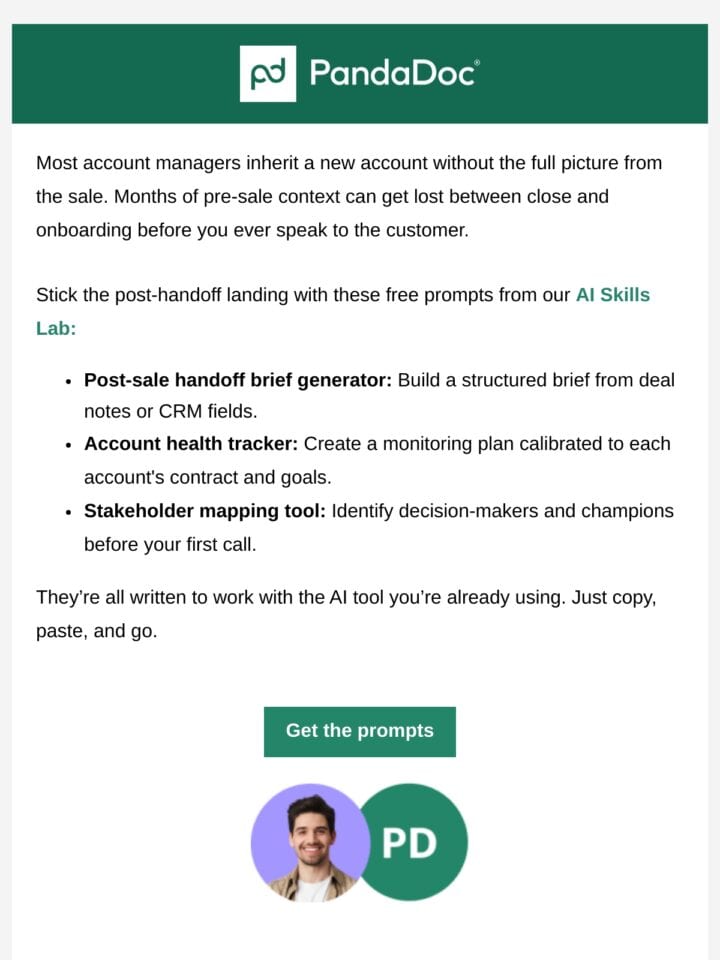Click the bullet before Post-sale handoff brief
Viewport: 720px width, 960px height.
(69, 381)
